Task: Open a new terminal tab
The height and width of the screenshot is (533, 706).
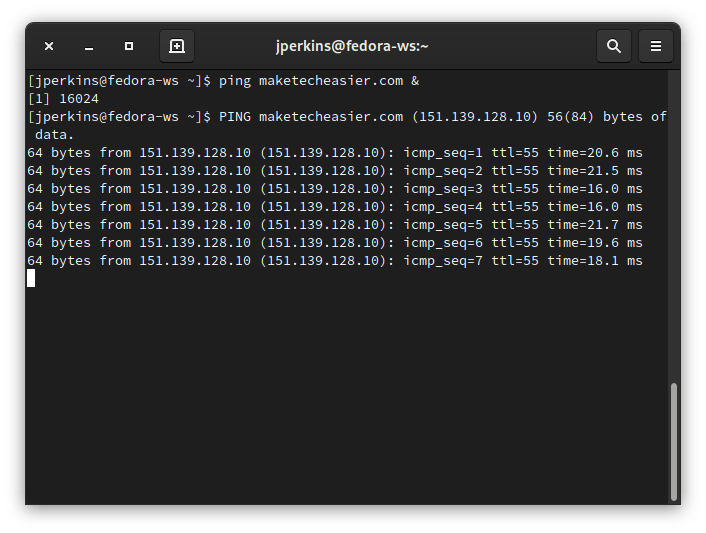Action: pyautogui.click(x=177, y=46)
